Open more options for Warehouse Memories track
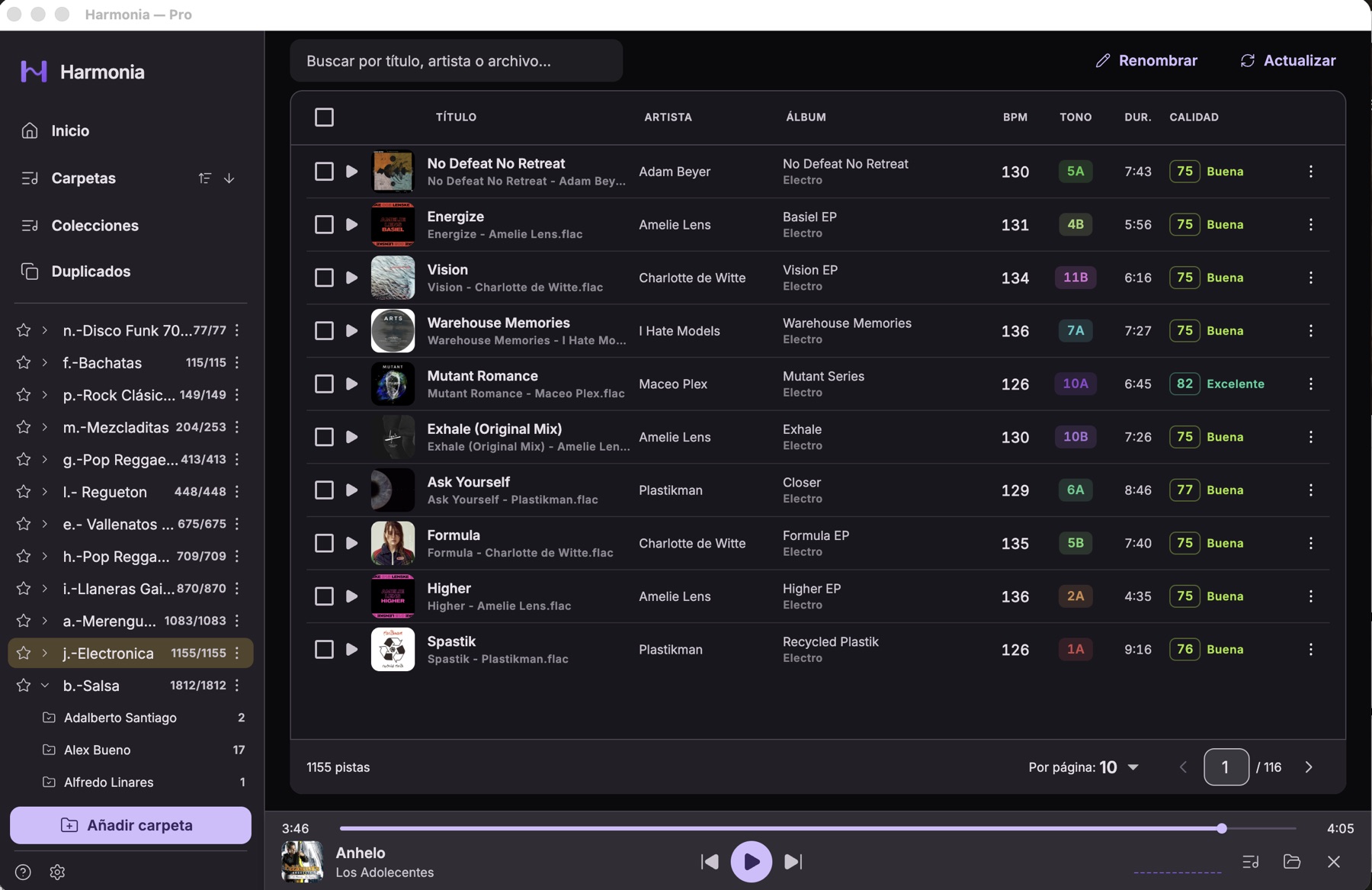This screenshot has width=1372, height=890. click(x=1310, y=331)
